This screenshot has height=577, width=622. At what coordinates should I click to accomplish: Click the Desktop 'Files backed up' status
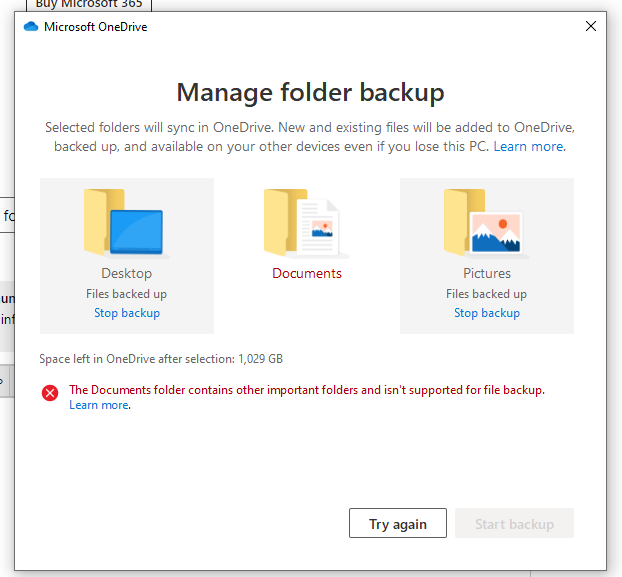pyautogui.click(x=127, y=294)
